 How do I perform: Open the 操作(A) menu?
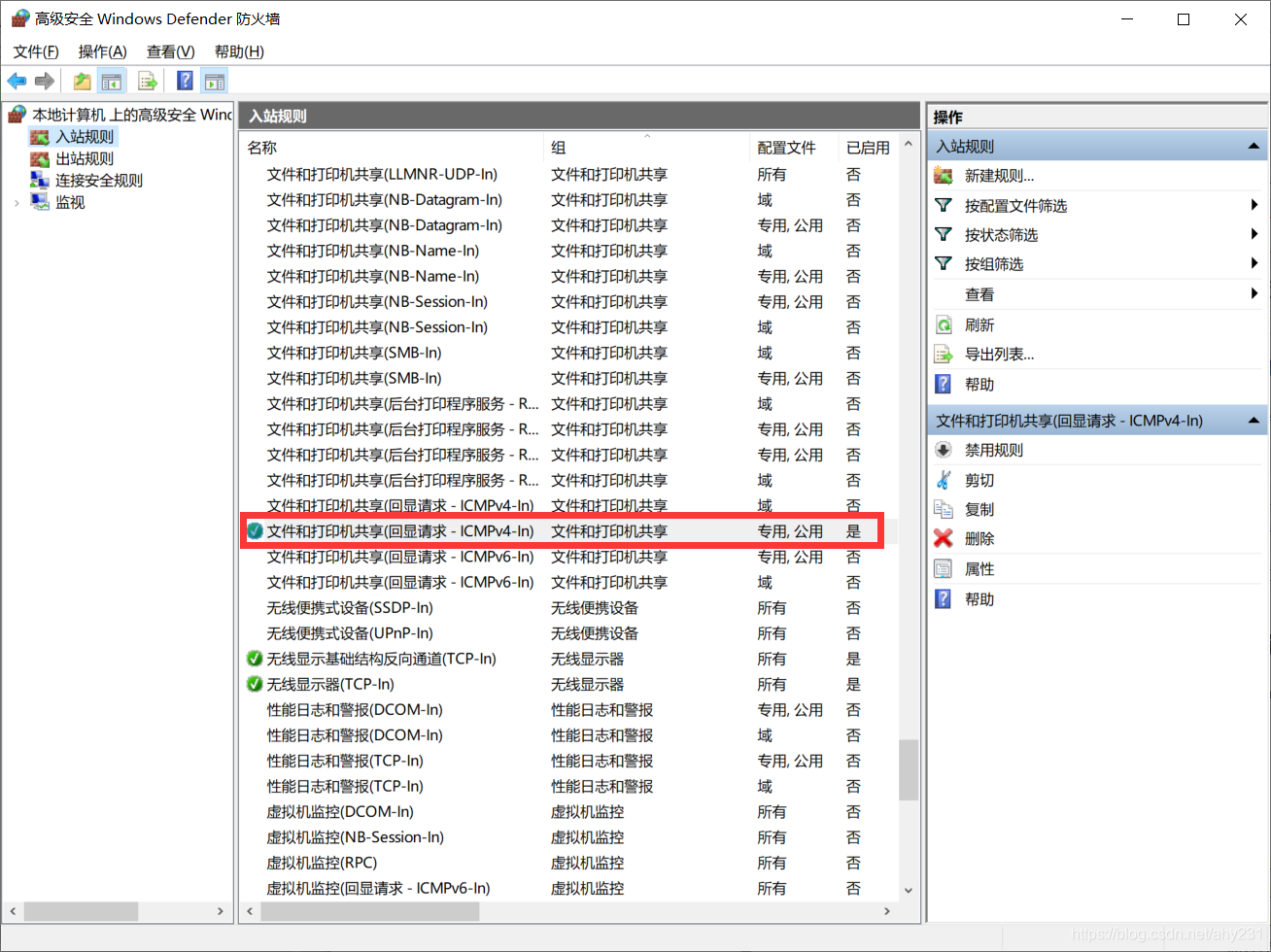pos(102,51)
